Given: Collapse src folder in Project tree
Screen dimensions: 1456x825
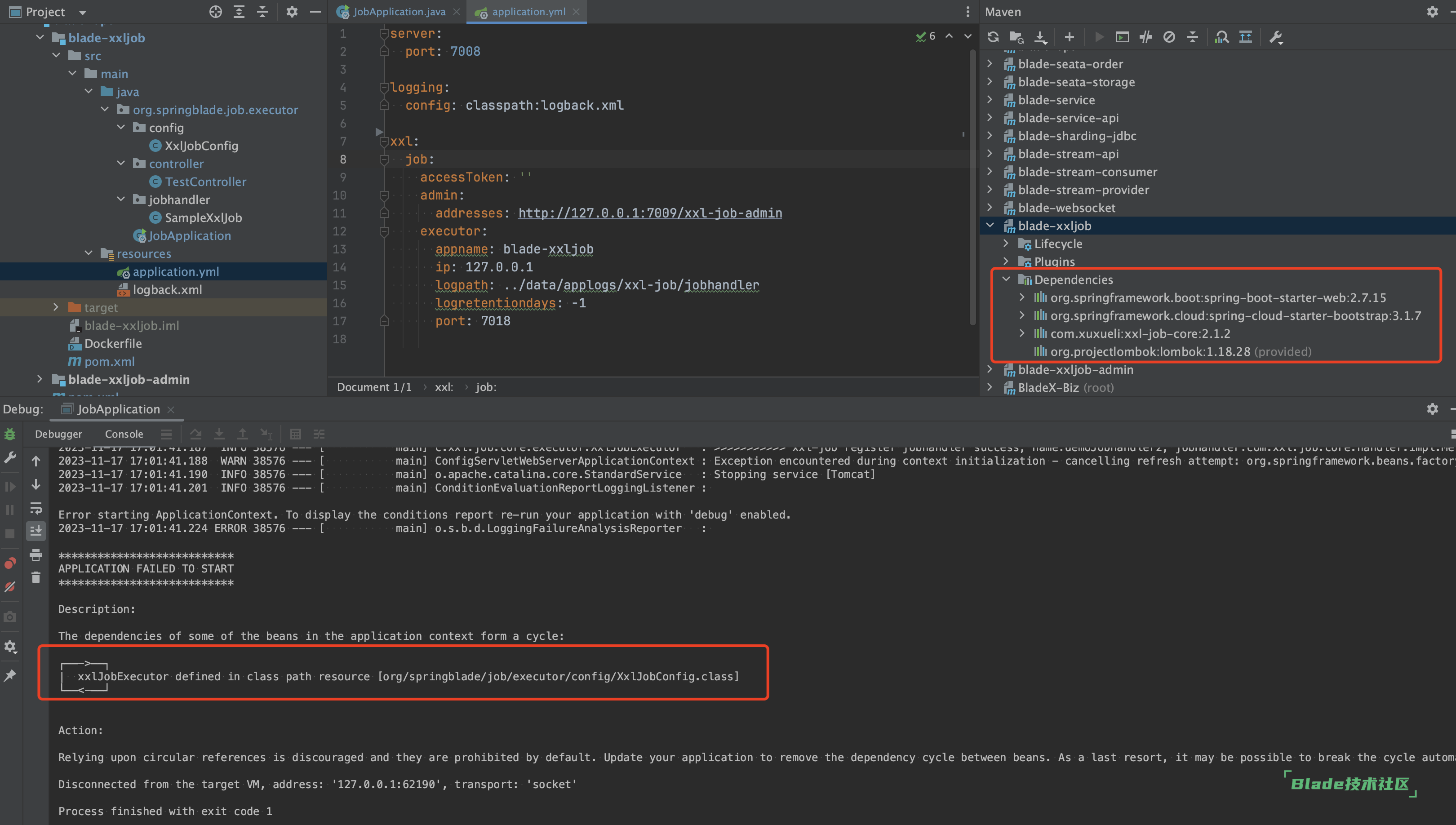Looking at the screenshot, I should pos(56,56).
